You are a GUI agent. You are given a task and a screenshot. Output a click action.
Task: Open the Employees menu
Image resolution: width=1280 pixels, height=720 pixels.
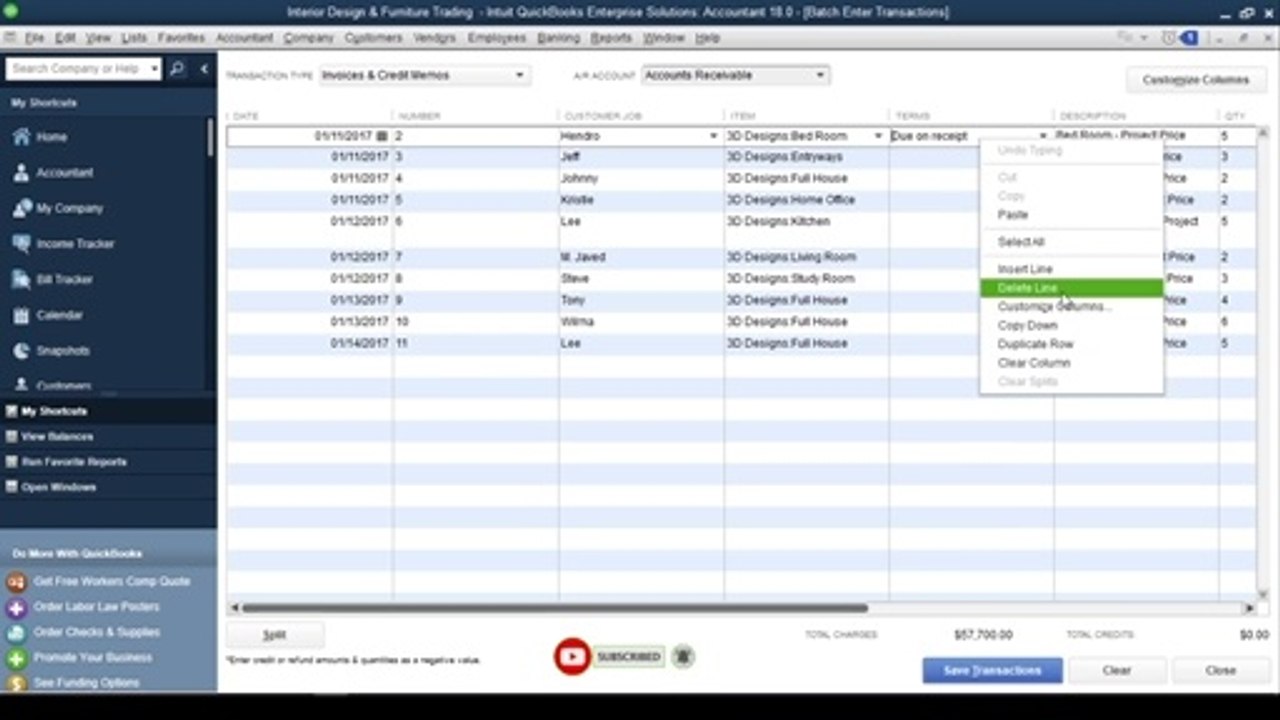tap(496, 38)
